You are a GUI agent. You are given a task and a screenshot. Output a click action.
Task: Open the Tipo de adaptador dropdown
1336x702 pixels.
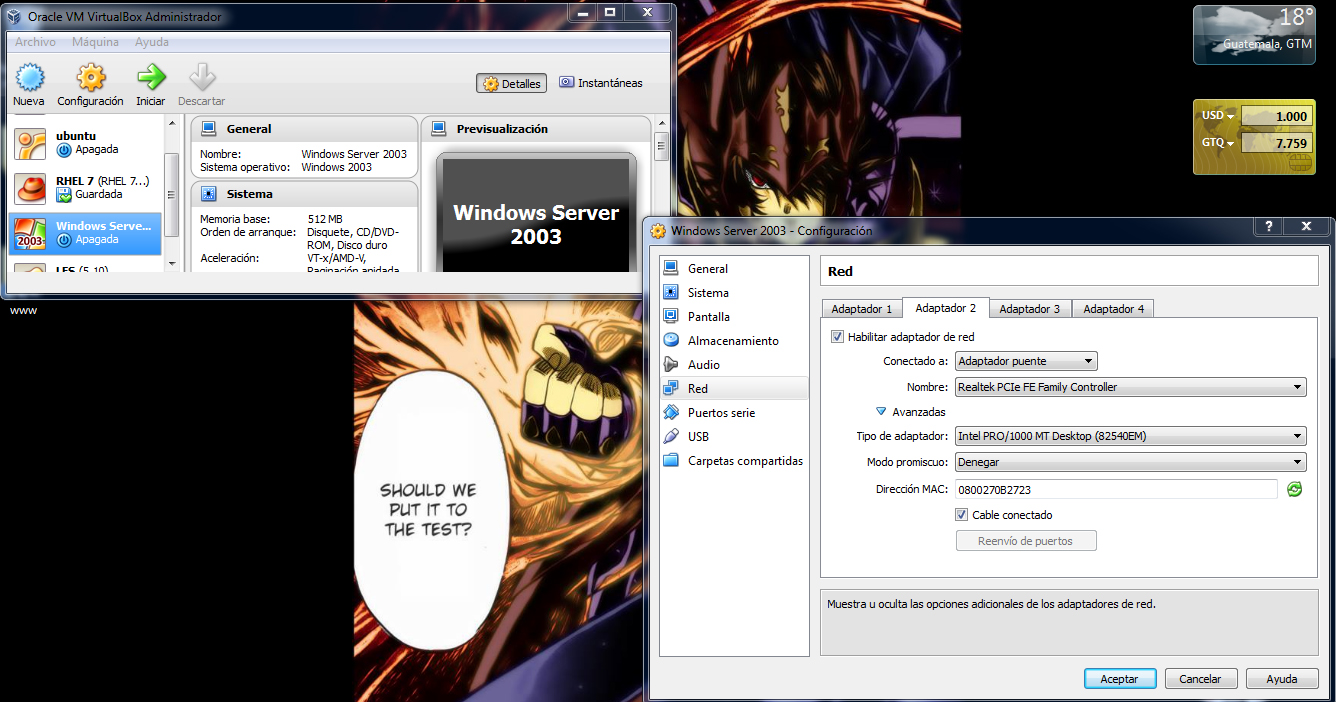[x=1130, y=436]
